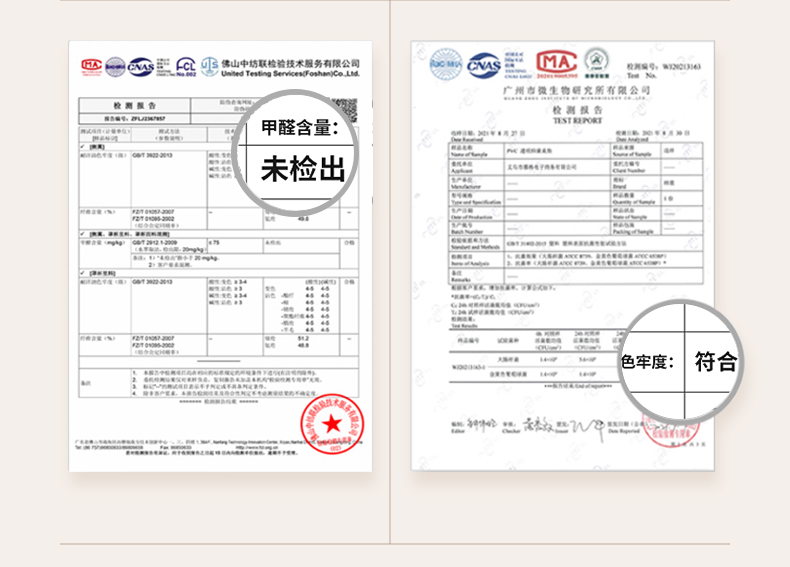Click the red MA logo on right report

tap(557, 64)
